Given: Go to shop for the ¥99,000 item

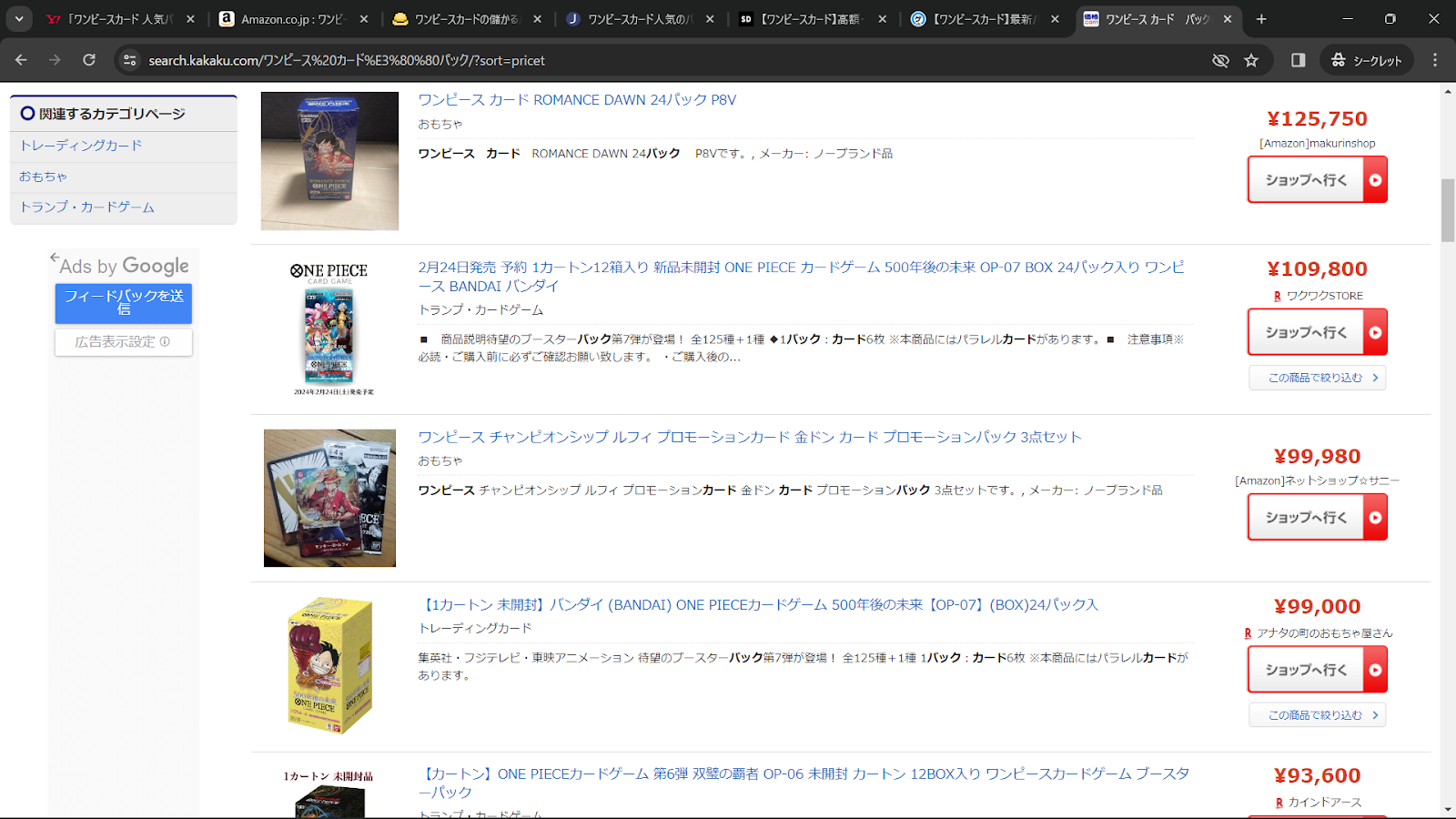Looking at the screenshot, I should (x=1317, y=670).
